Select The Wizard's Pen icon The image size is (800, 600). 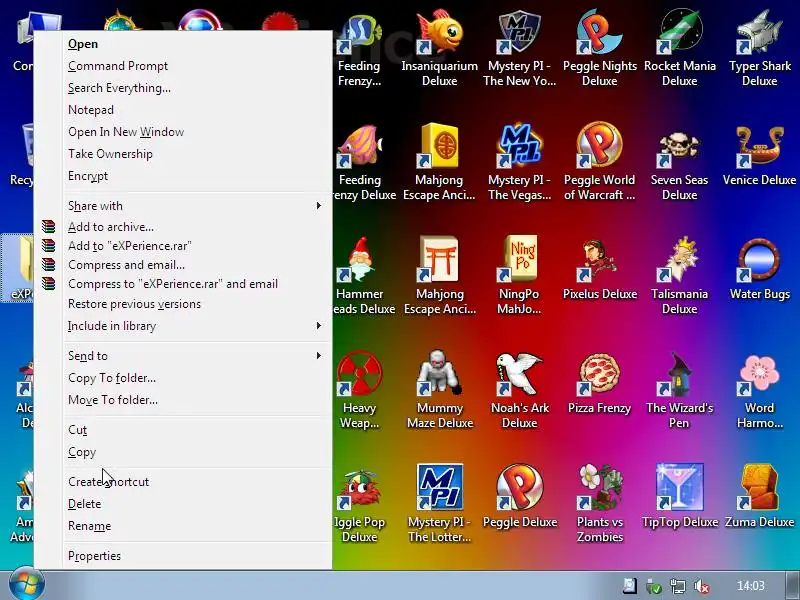click(680, 374)
